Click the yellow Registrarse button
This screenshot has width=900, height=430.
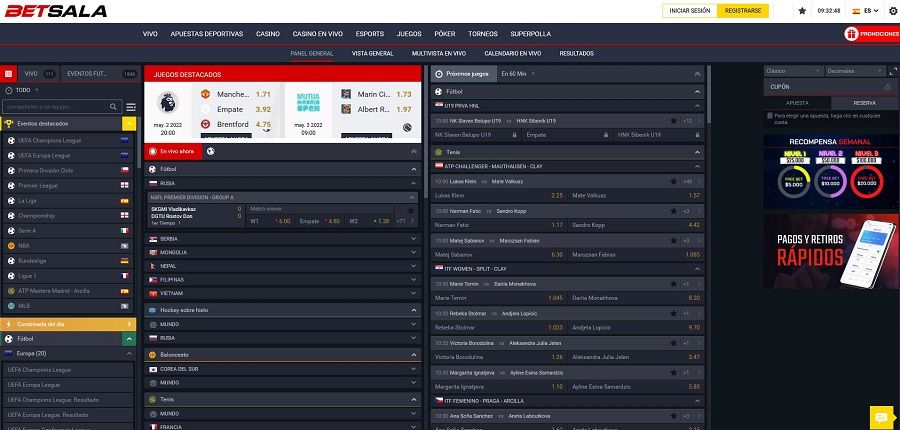(x=743, y=11)
